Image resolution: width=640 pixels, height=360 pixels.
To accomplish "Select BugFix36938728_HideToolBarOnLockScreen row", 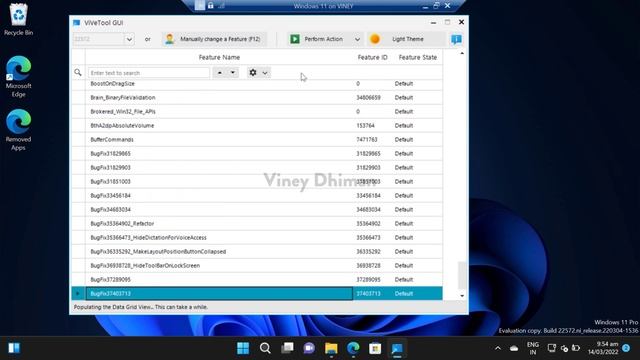I will [x=257, y=266].
